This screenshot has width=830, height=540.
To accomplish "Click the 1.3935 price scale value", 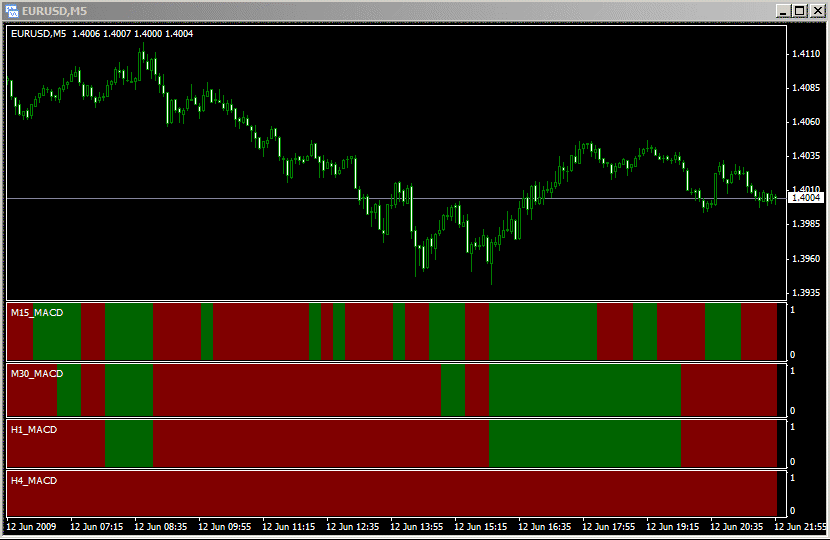I will coord(806,293).
